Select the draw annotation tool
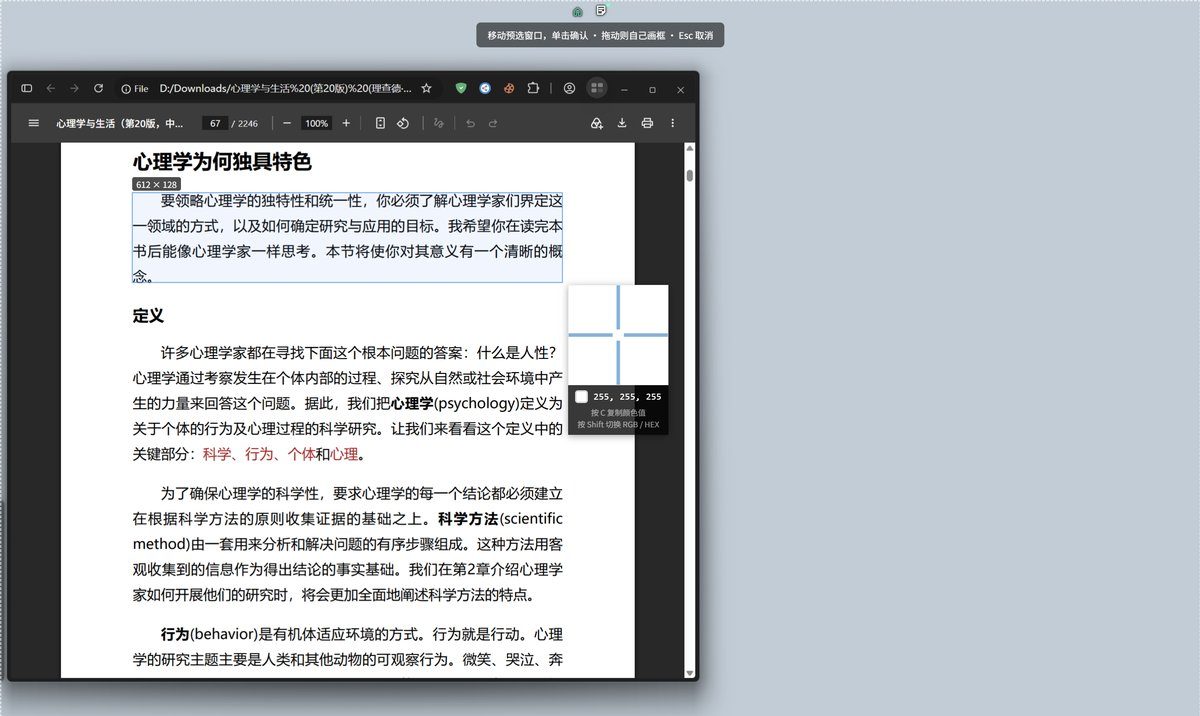This screenshot has height=716, width=1200. coord(438,123)
